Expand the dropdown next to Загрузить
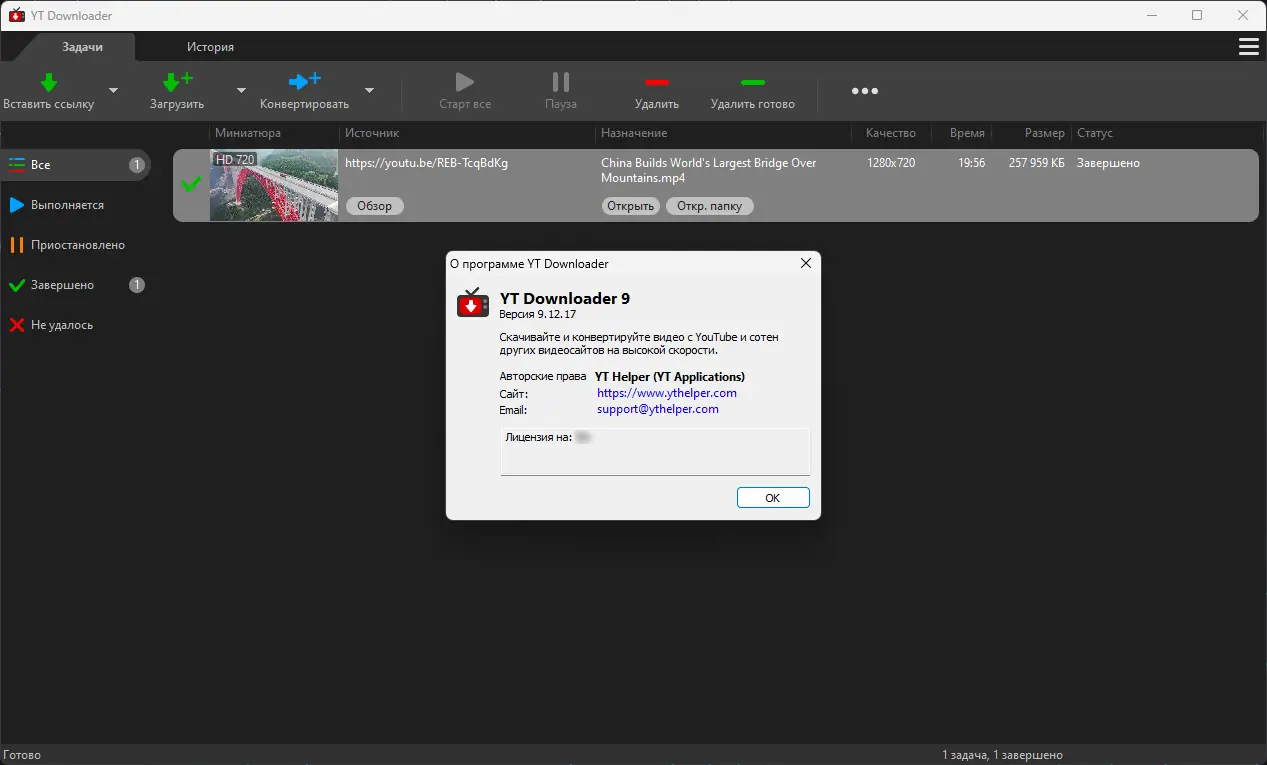This screenshot has height=765, width=1267. (240, 90)
